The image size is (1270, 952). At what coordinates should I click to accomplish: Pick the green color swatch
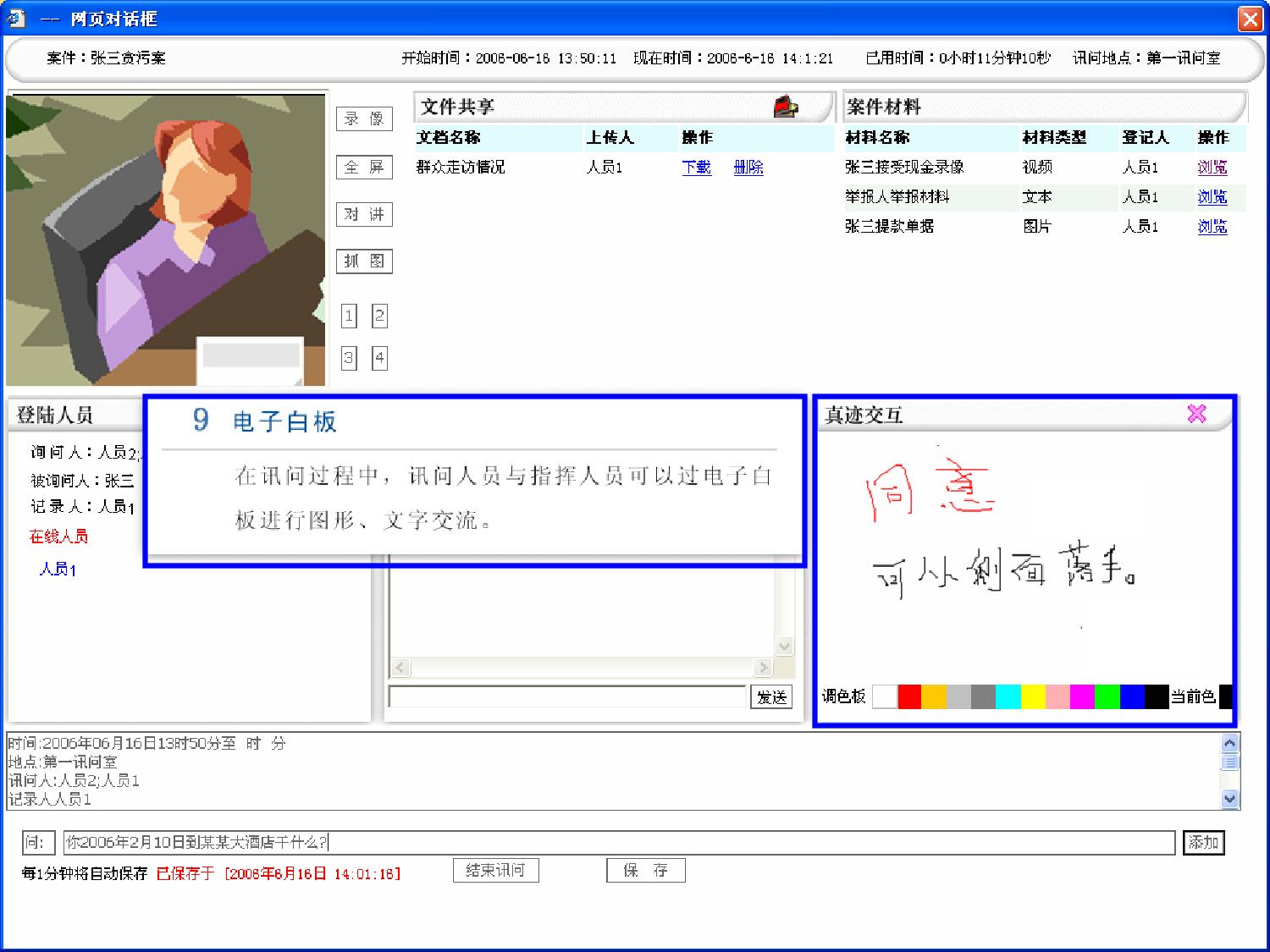1107,696
